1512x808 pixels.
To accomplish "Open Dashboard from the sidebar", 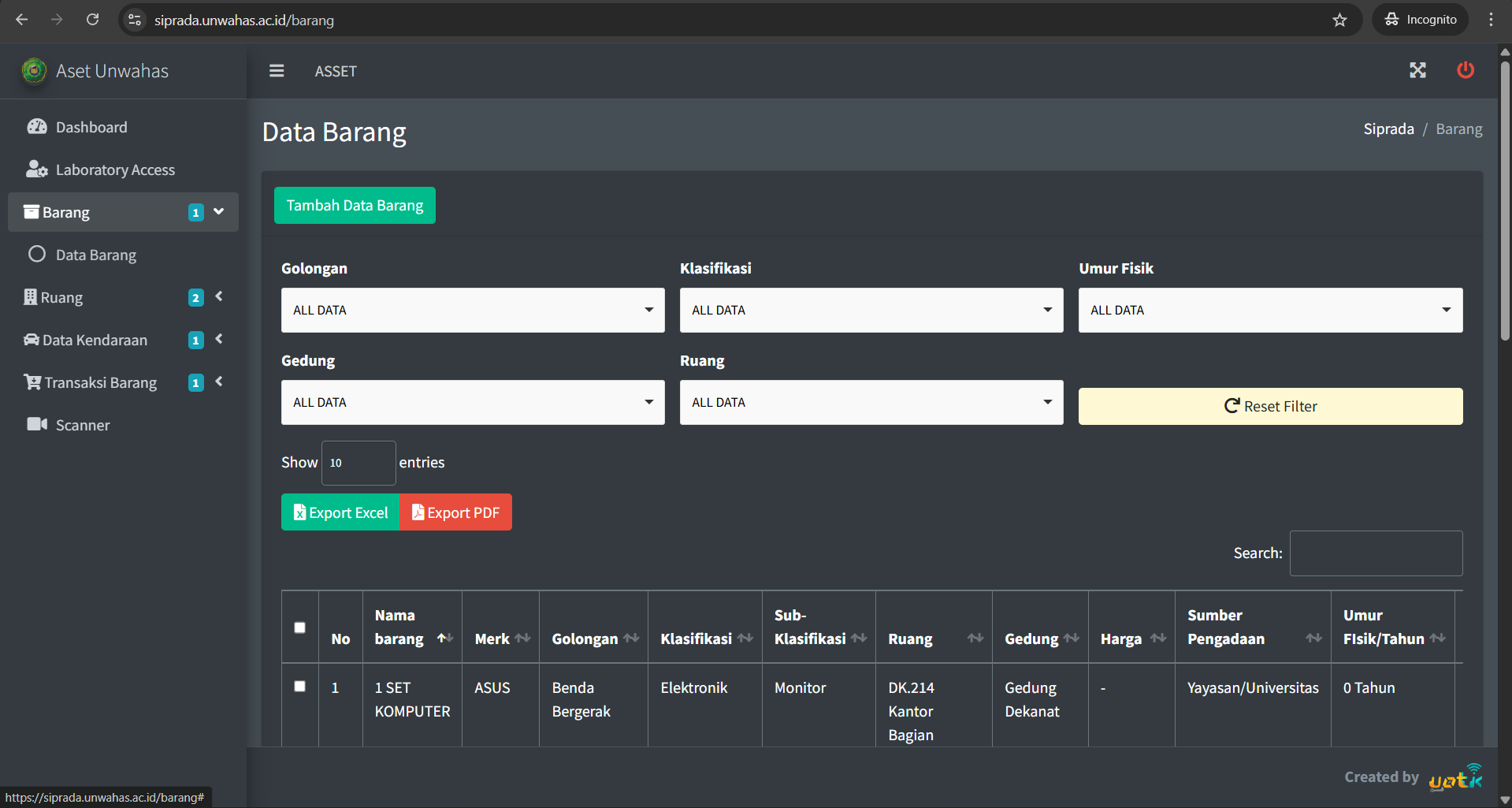I will [x=91, y=127].
